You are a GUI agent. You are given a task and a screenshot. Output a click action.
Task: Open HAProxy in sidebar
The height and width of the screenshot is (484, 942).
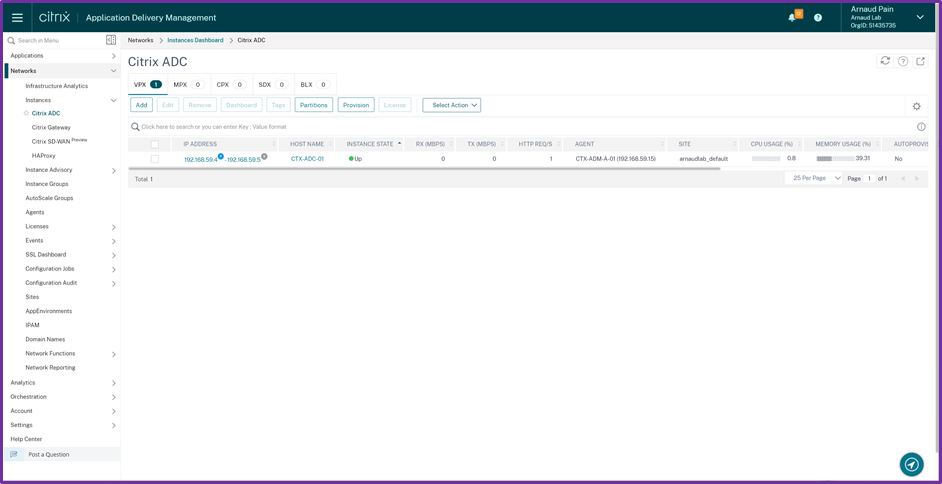(43, 156)
